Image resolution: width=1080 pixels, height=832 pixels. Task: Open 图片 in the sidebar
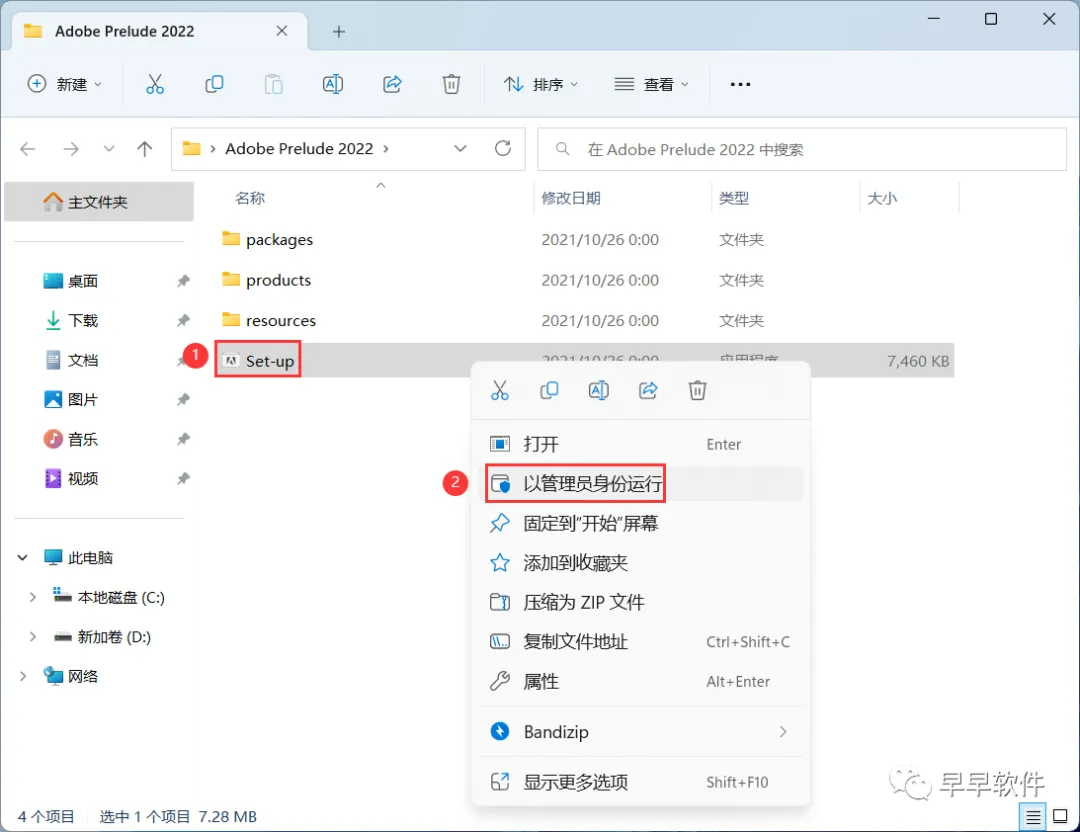[83, 399]
